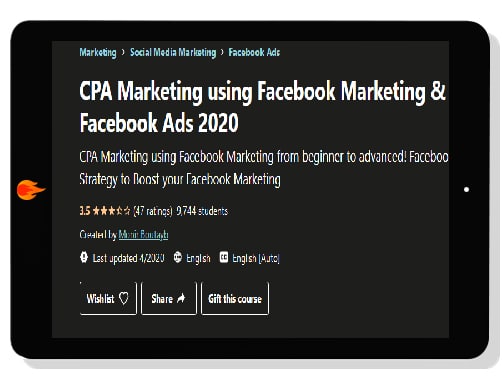Click the globe language icon
Viewport: 502px width, 381px height.
(x=178, y=257)
